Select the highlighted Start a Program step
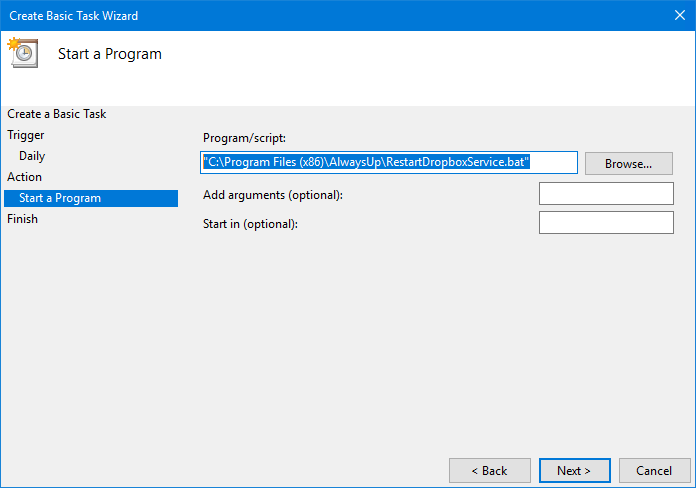This screenshot has height=488, width=696. pyautogui.click(x=60, y=198)
